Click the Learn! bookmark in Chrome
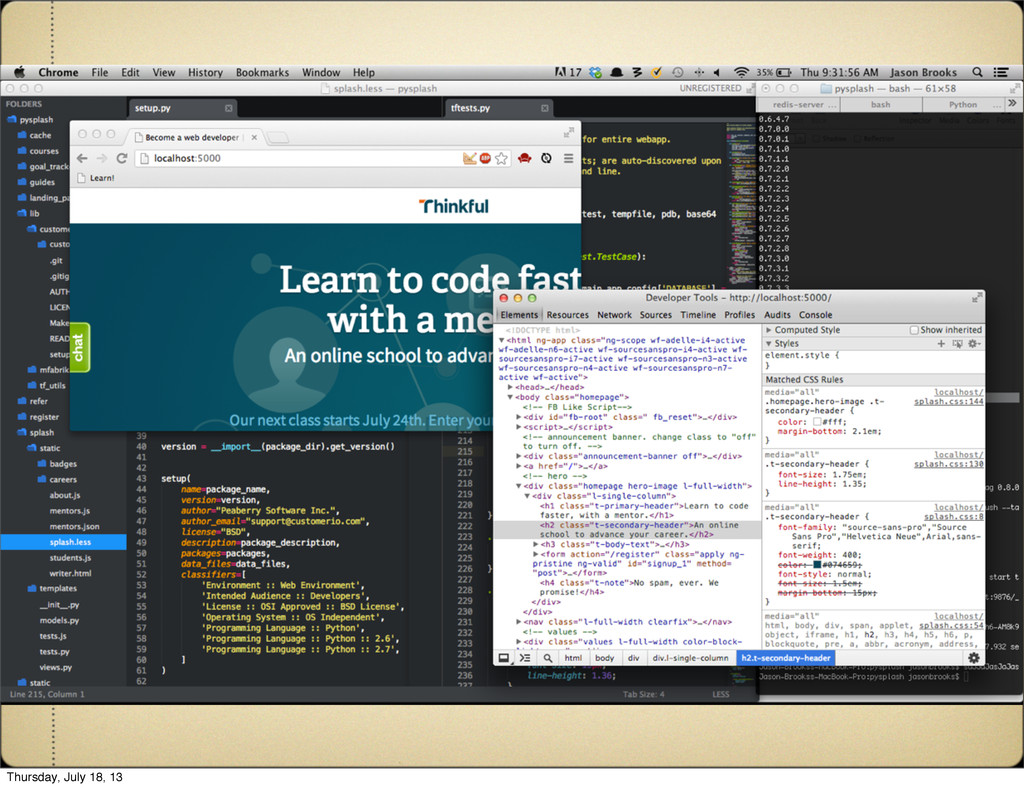 coord(96,178)
